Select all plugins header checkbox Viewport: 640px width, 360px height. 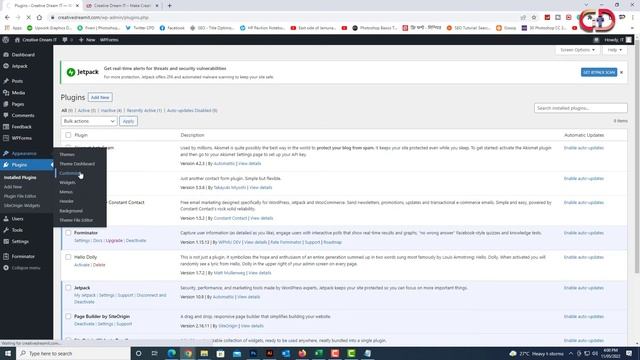(68, 135)
